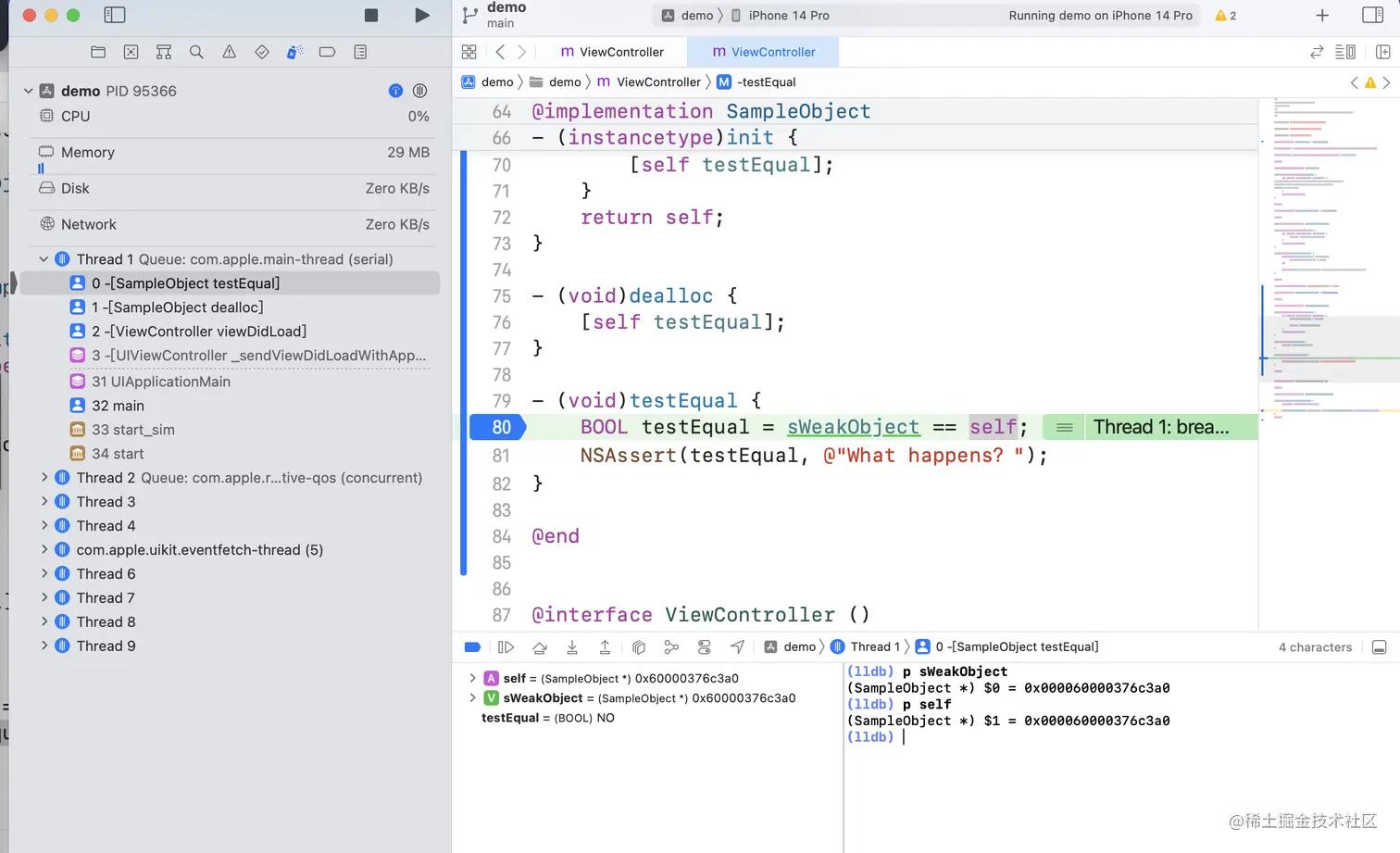This screenshot has height=853, width=1400.
Task: Select frame 0 -[SampleObject testEqual]
Action: tap(230, 283)
